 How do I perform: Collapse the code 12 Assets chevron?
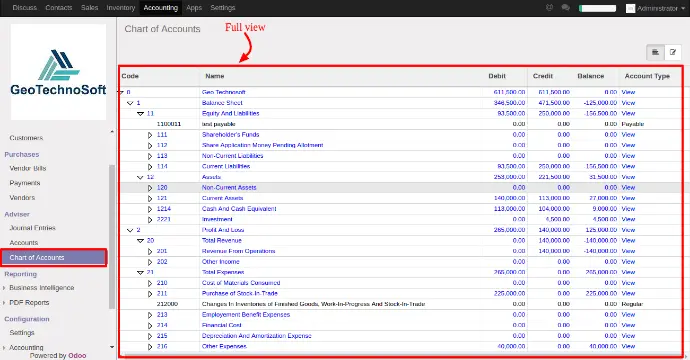coord(140,177)
